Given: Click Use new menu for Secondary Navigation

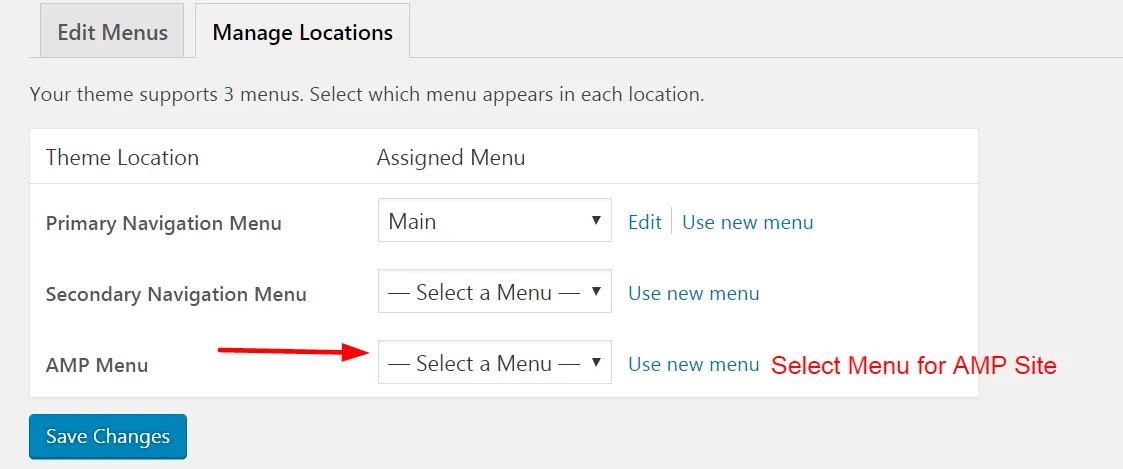Looking at the screenshot, I should [693, 293].
